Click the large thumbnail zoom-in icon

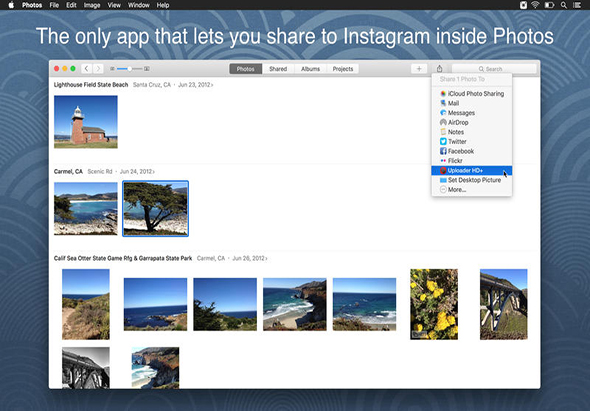147,68
